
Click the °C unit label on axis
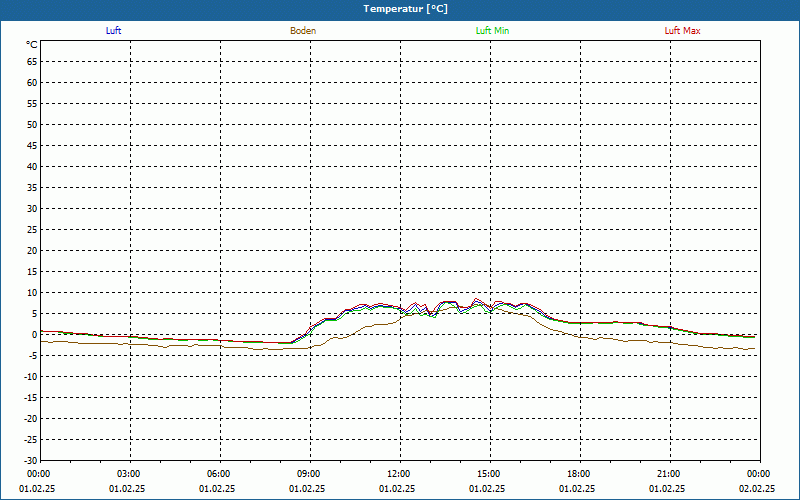[32, 45]
